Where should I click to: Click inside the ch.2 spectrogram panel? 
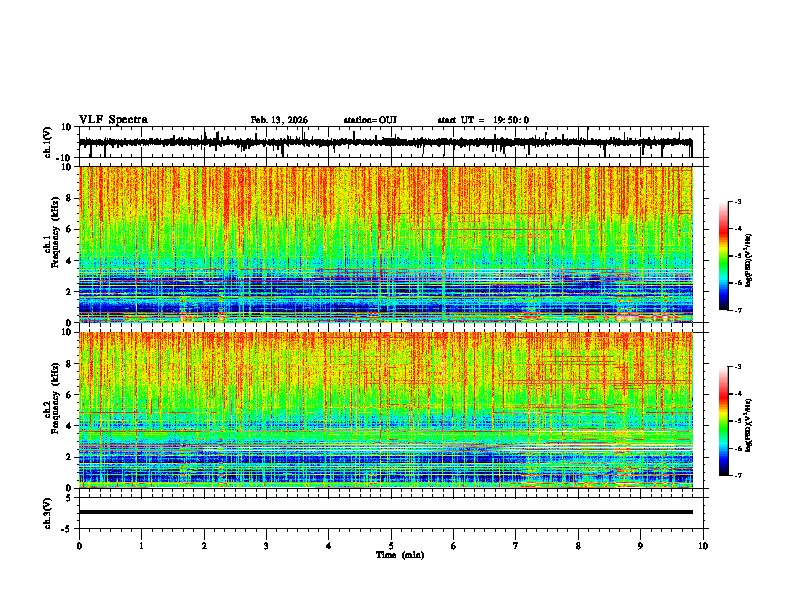386,410
